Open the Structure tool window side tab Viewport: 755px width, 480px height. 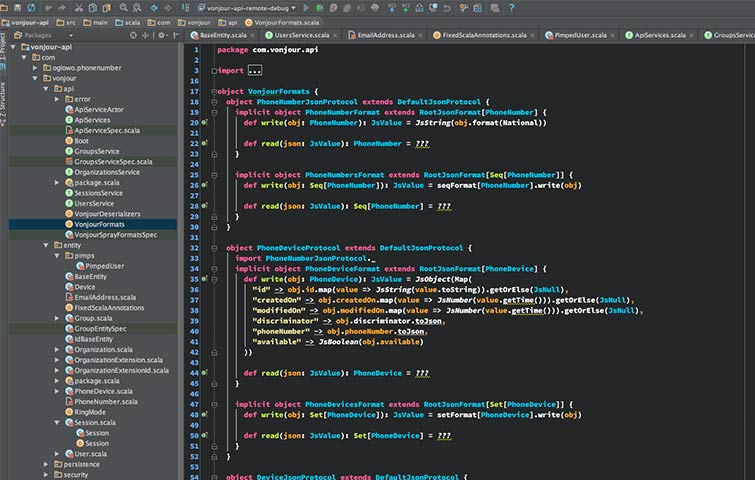[3, 103]
